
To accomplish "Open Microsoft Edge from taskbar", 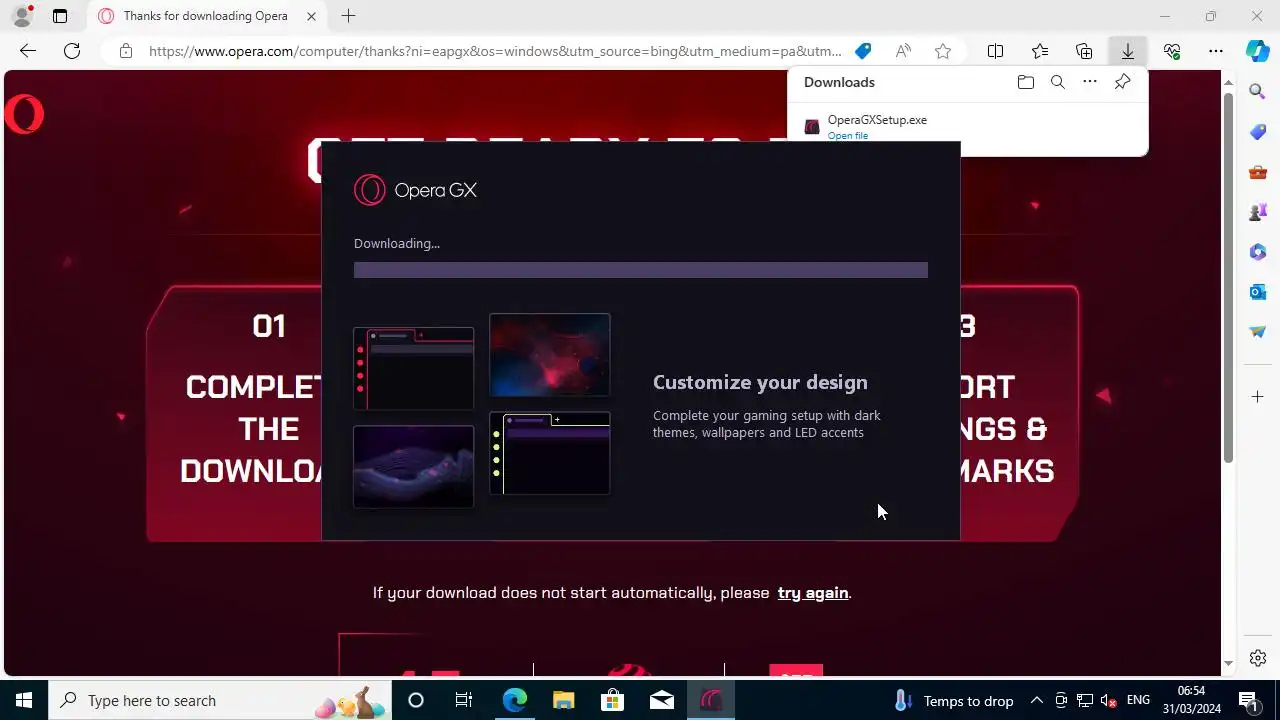I will (x=514, y=700).
